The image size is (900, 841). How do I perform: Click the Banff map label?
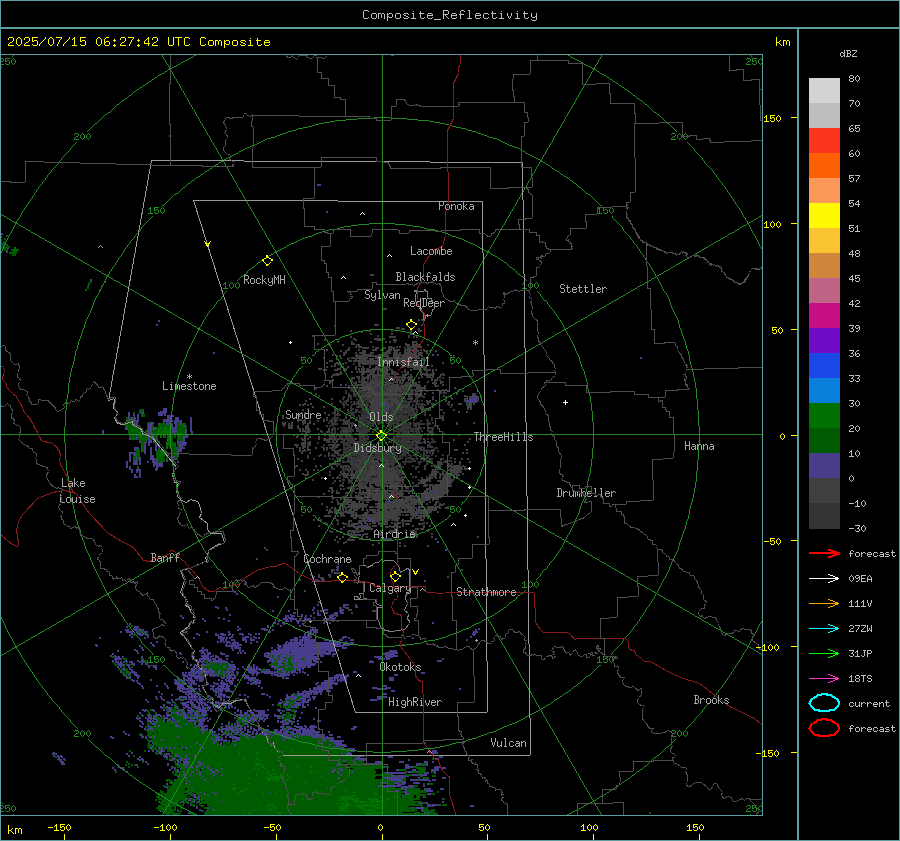[x=165, y=557]
